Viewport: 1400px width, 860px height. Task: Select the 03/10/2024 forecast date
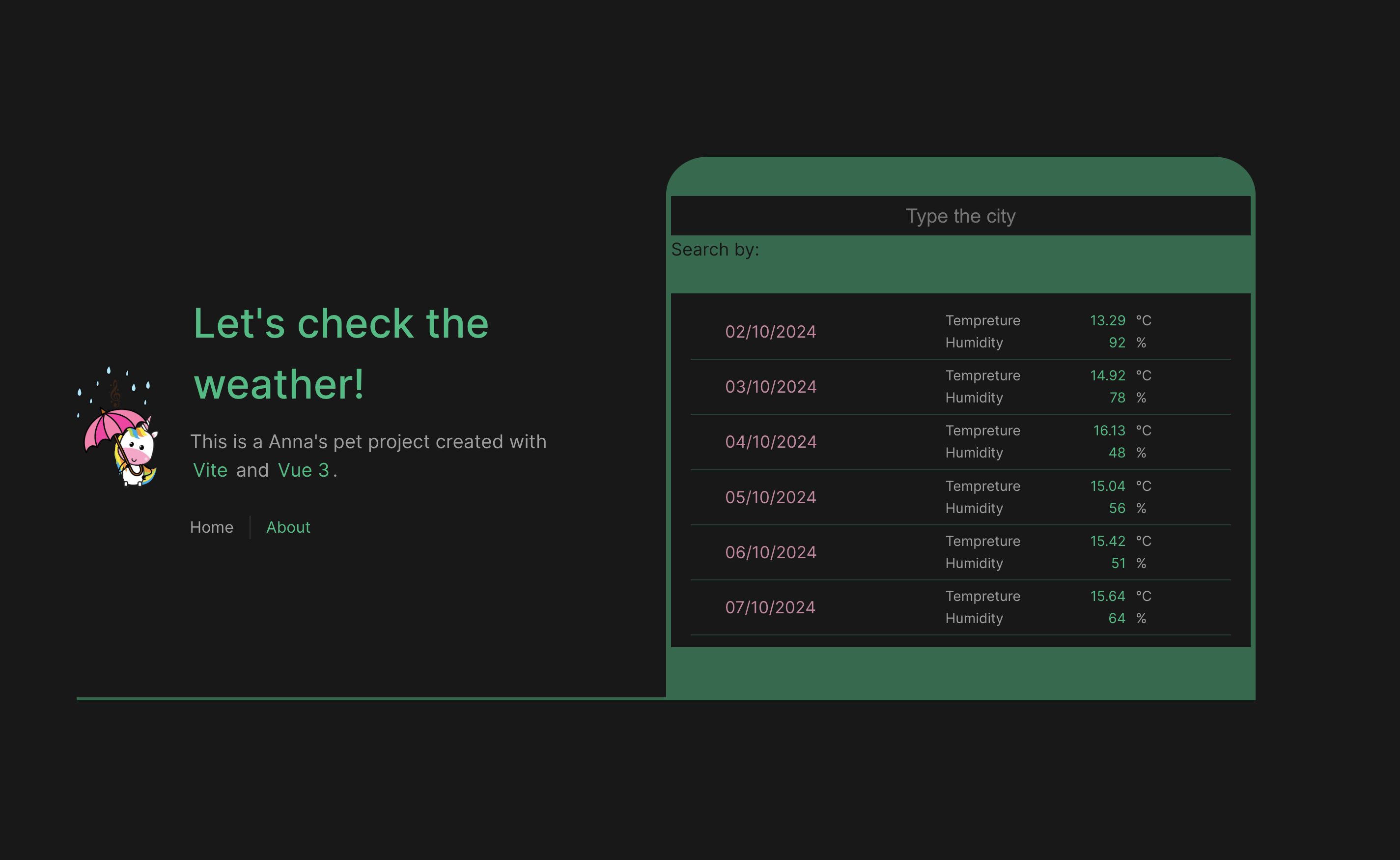pos(770,387)
